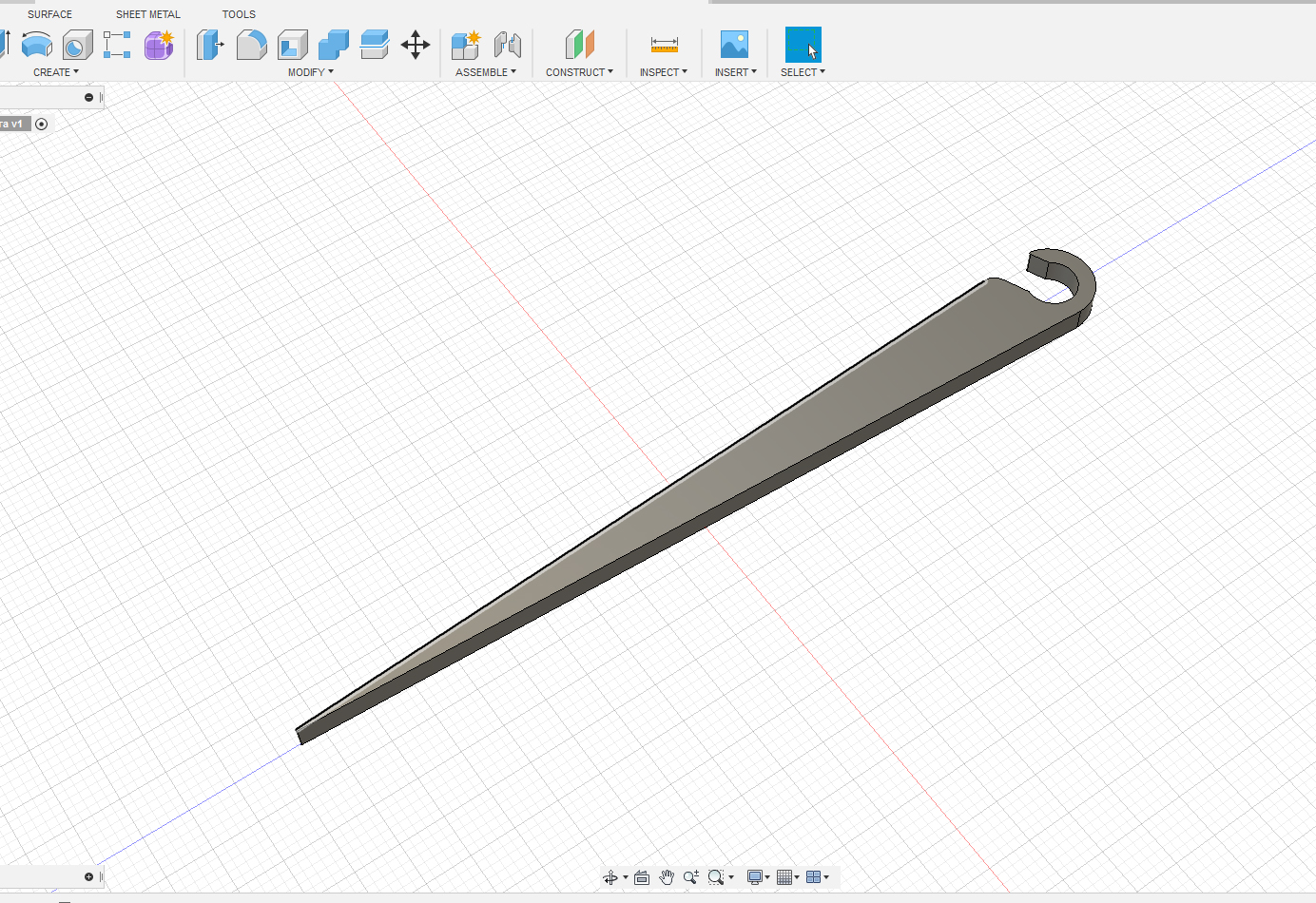Open the Orbit type dropdown arrow
The width and height of the screenshot is (1316, 903).
[626, 877]
